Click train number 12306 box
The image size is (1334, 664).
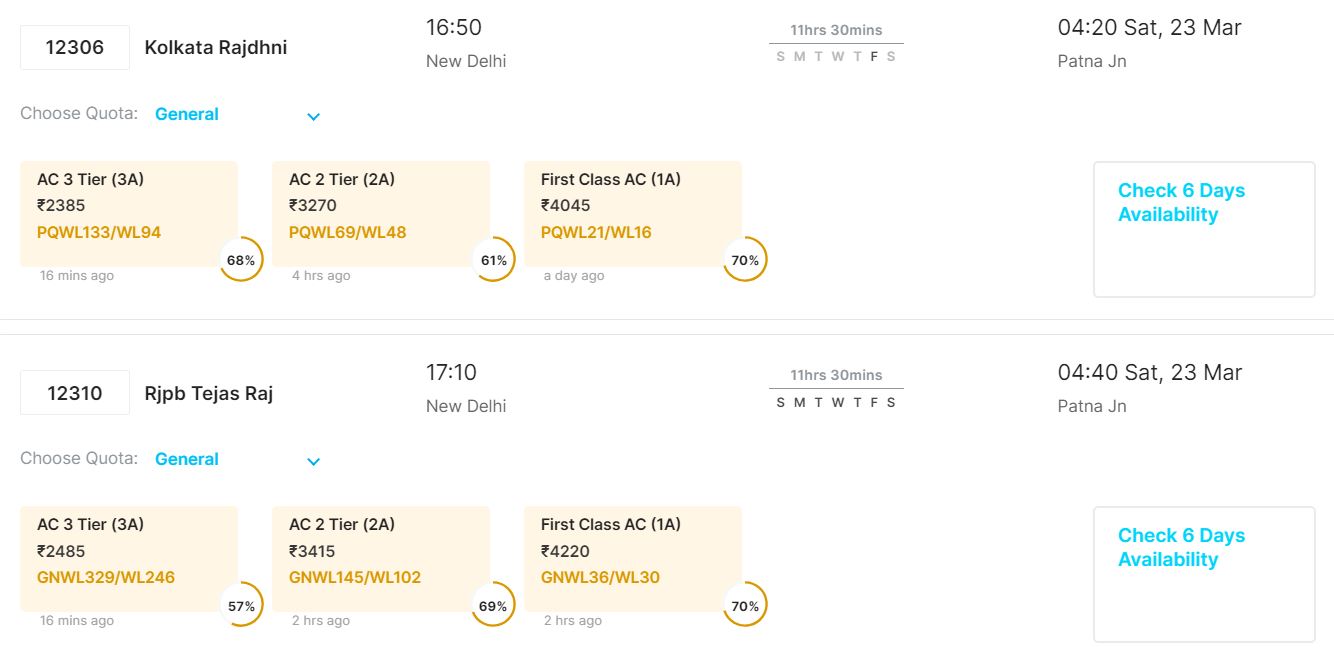click(75, 47)
